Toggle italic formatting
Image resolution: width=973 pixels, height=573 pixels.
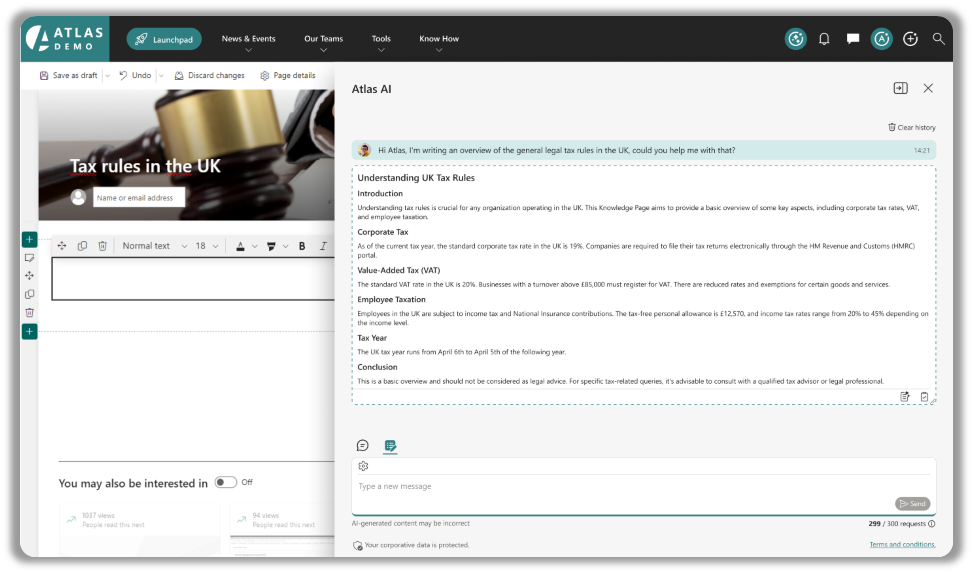tap(323, 246)
